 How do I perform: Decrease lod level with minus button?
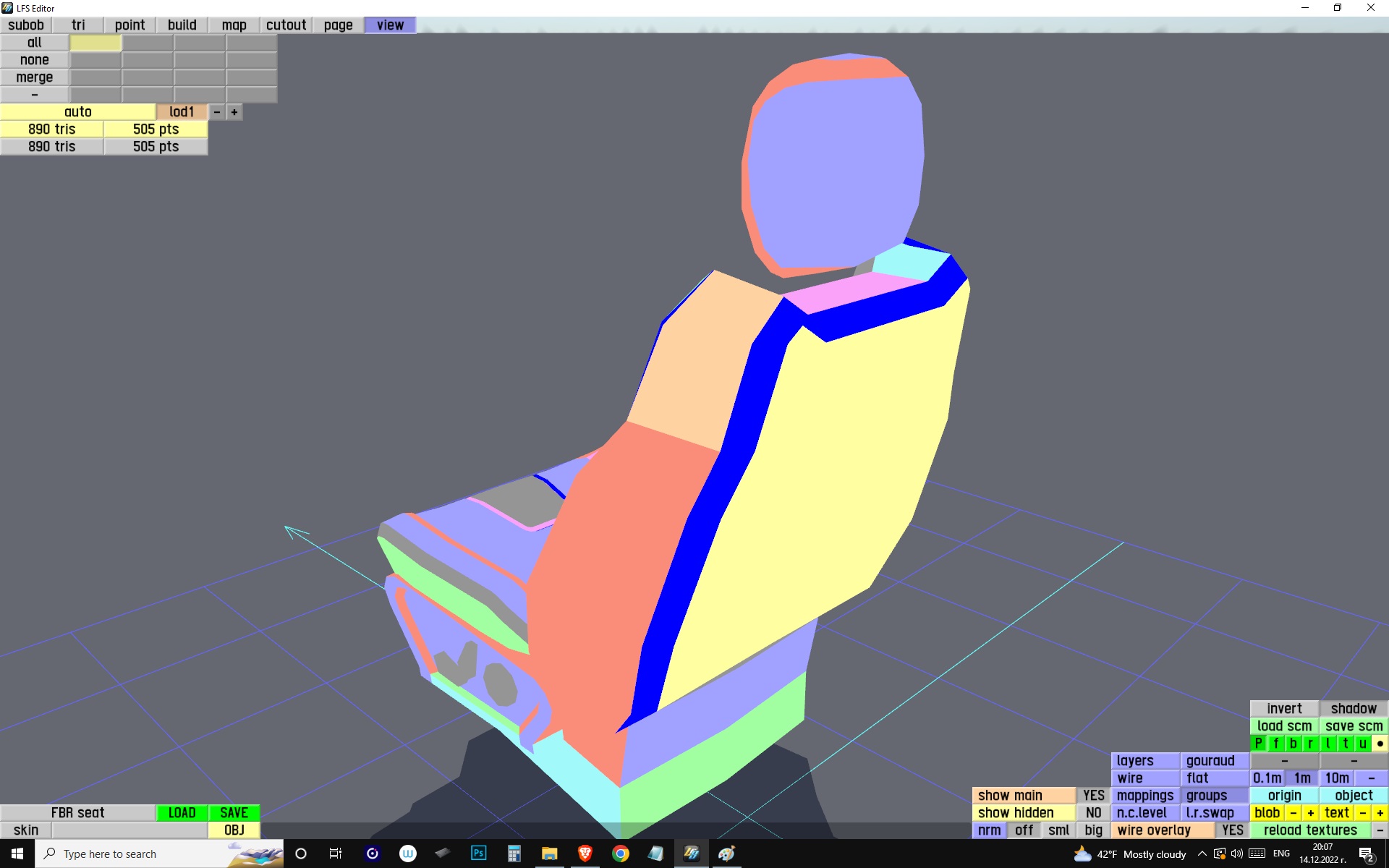tap(217, 112)
